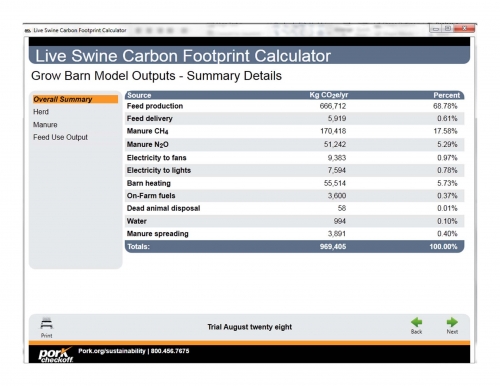Image resolution: width=500 pixels, height=386 pixels.
Task: Click the app icon in the title bar
Action: tap(28, 31)
